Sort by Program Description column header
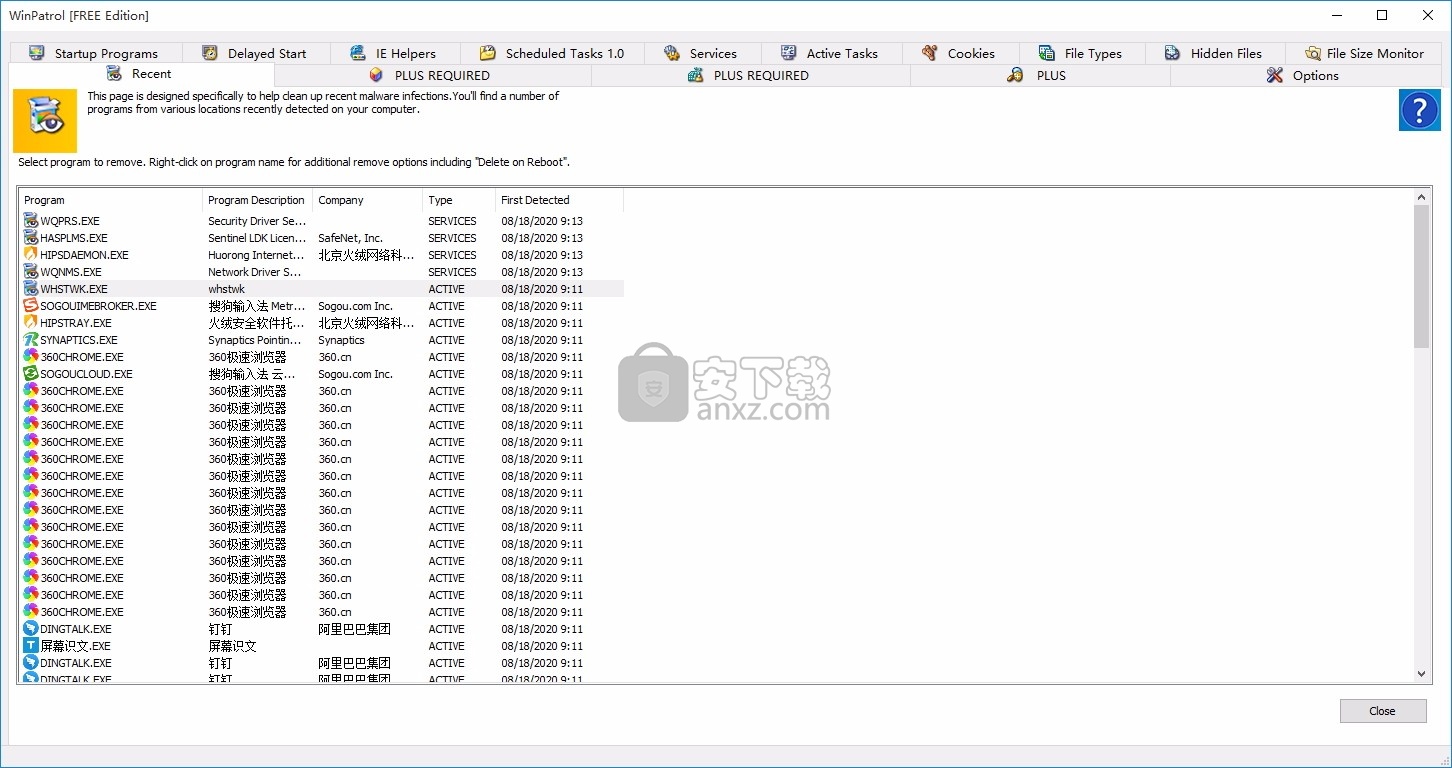Image resolution: width=1452 pixels, height=768 pixels. click(x=258, y=200)
